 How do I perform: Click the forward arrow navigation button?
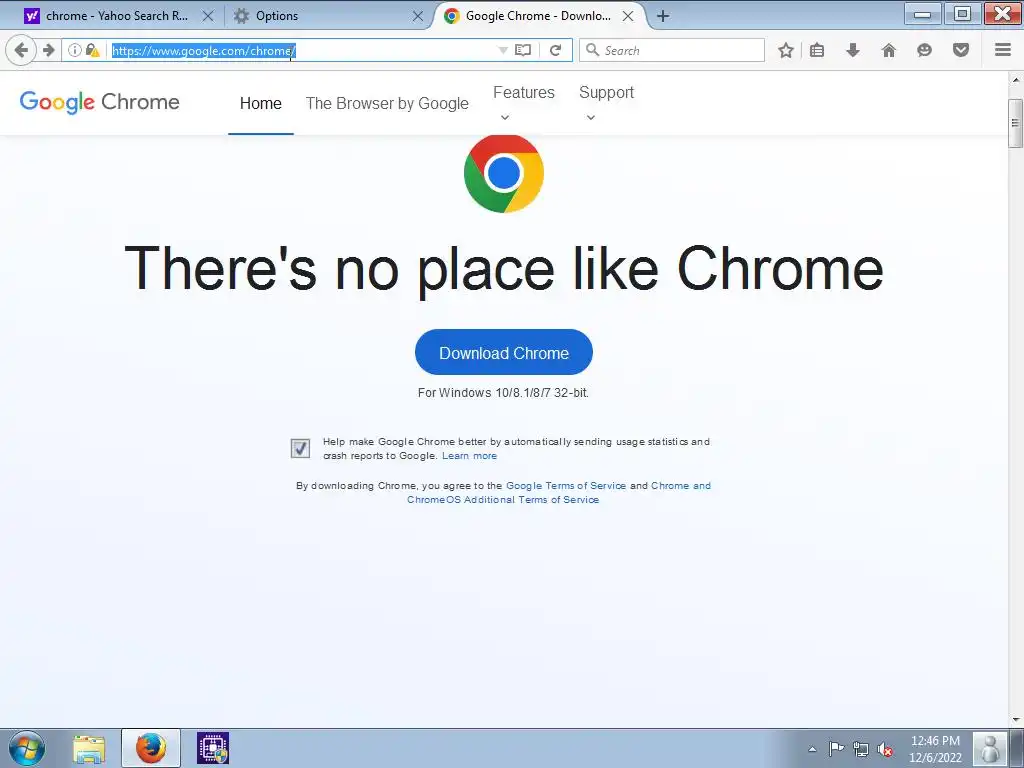pyautogui.click(x=49, y=50)
